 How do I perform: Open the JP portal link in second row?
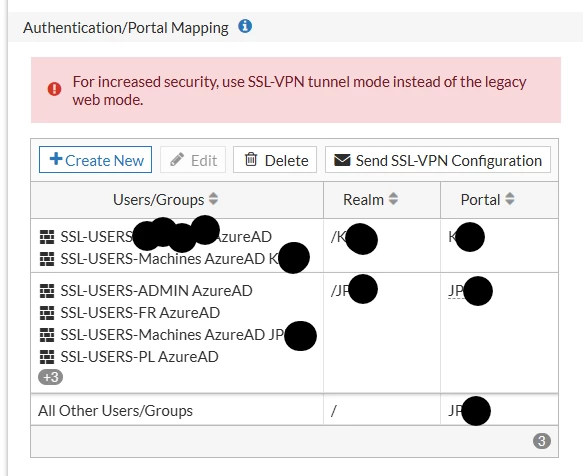(x=470, y=291)
